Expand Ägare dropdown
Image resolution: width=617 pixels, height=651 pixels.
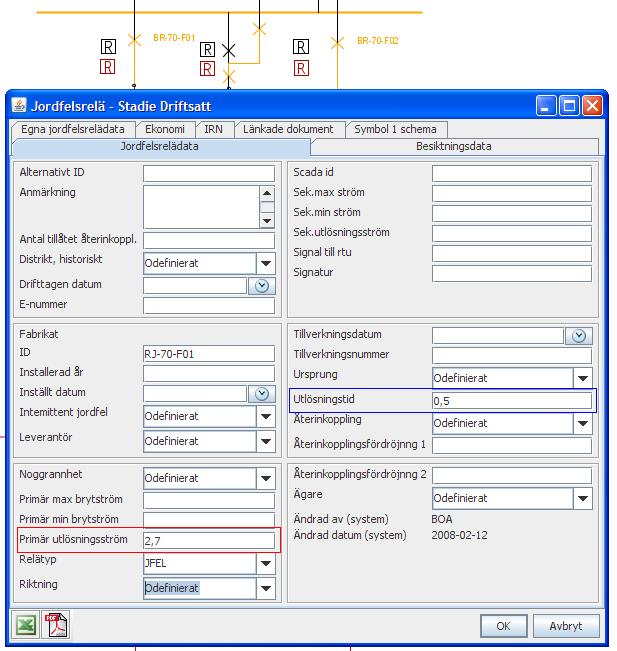583,498
